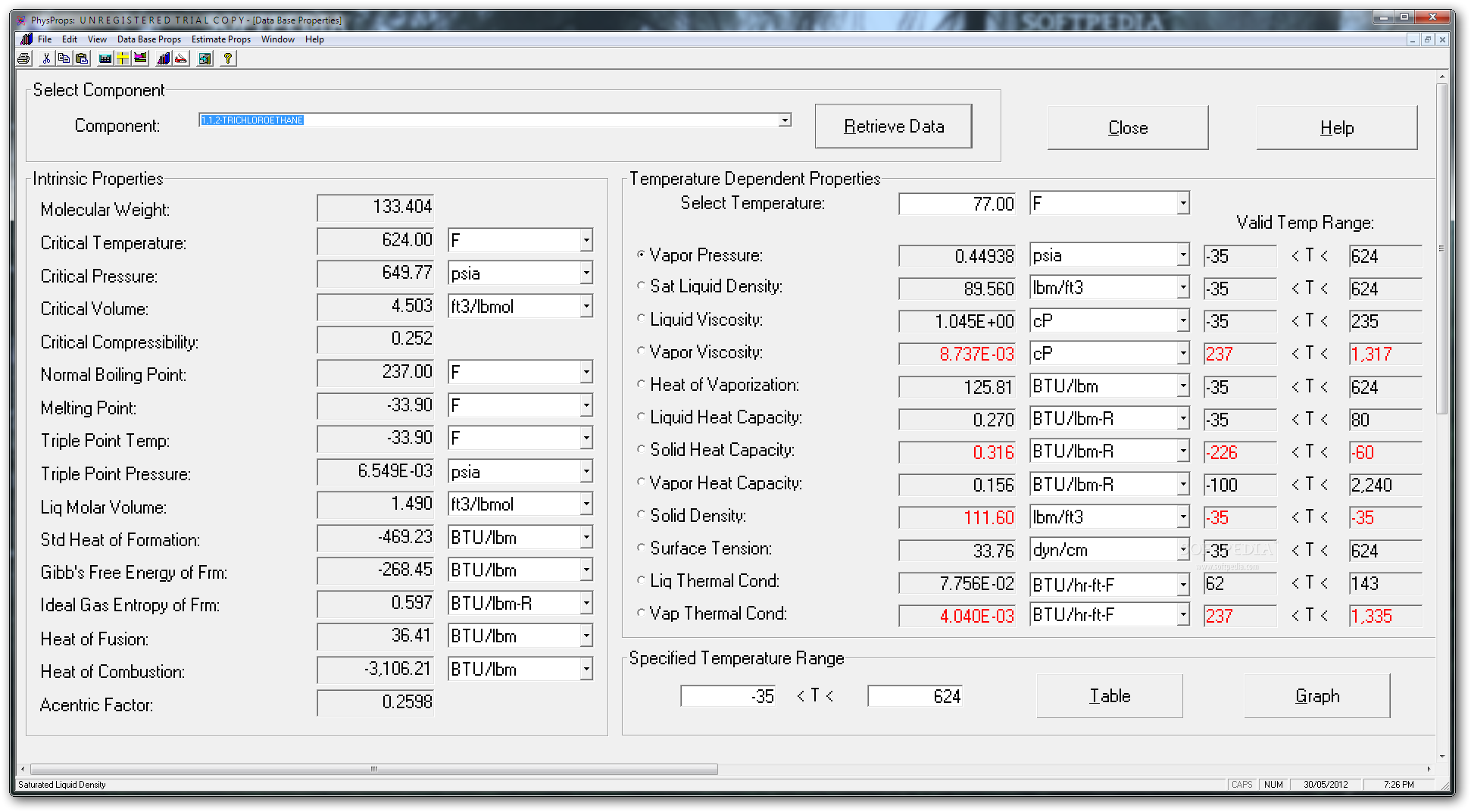Select the Sat Liquid Density radio button

coord(641,286)
